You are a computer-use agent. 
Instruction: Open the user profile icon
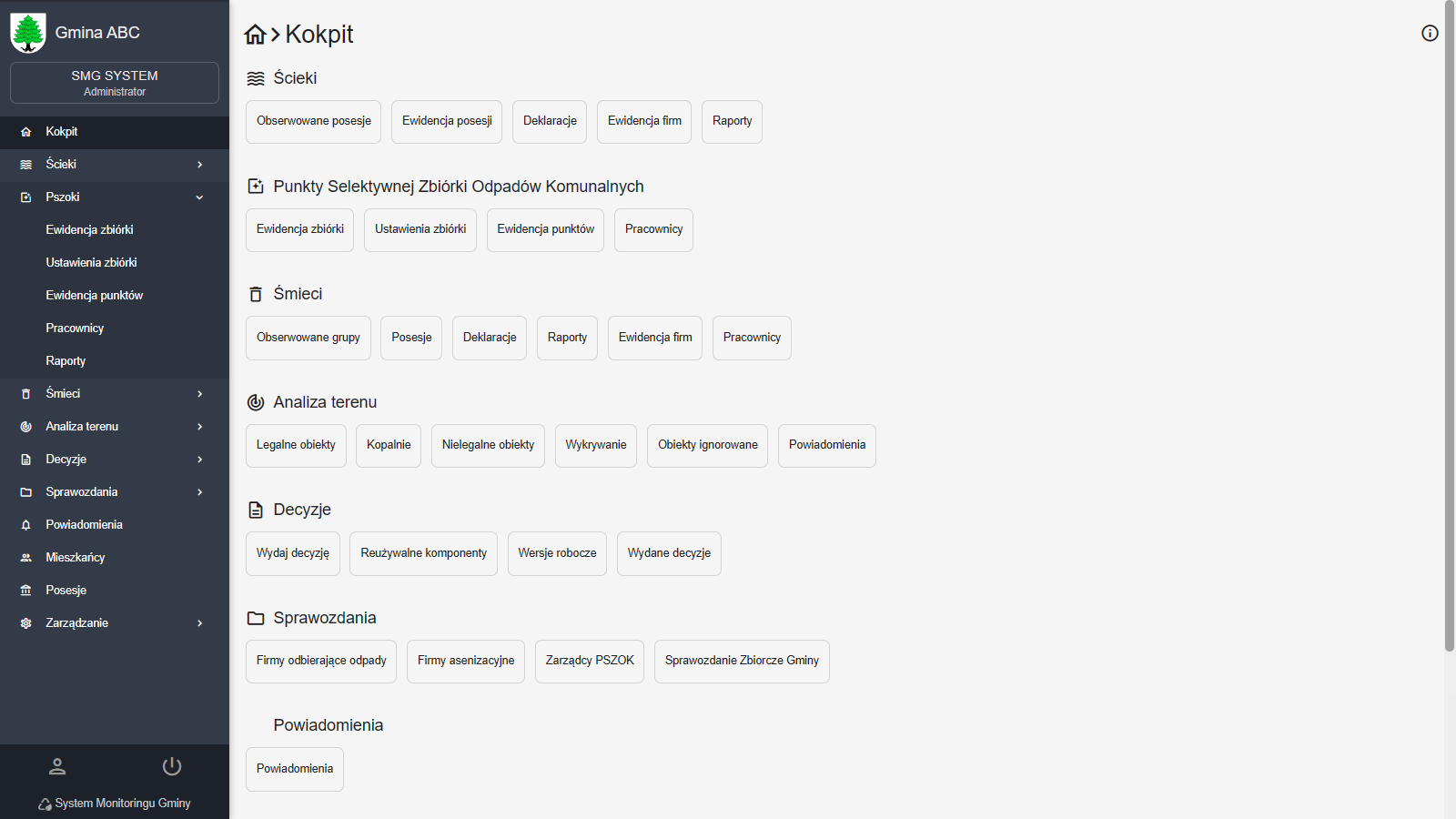[x=57, y=766]
